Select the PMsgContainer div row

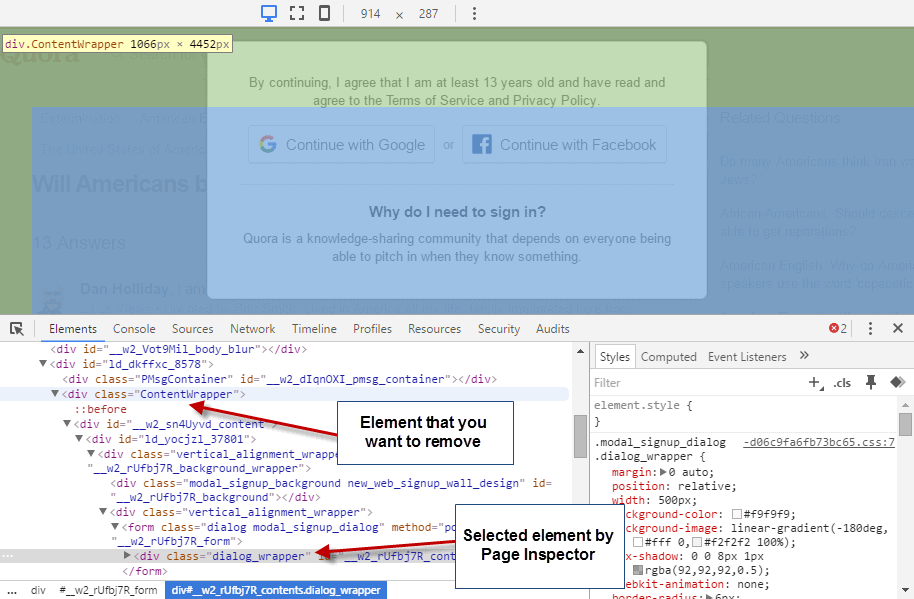(280, 379)
